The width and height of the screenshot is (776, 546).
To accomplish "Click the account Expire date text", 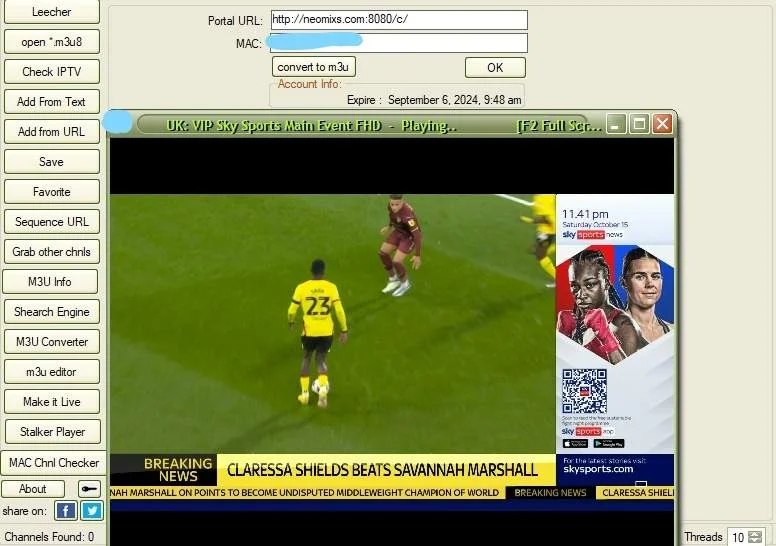I will 434,100.
